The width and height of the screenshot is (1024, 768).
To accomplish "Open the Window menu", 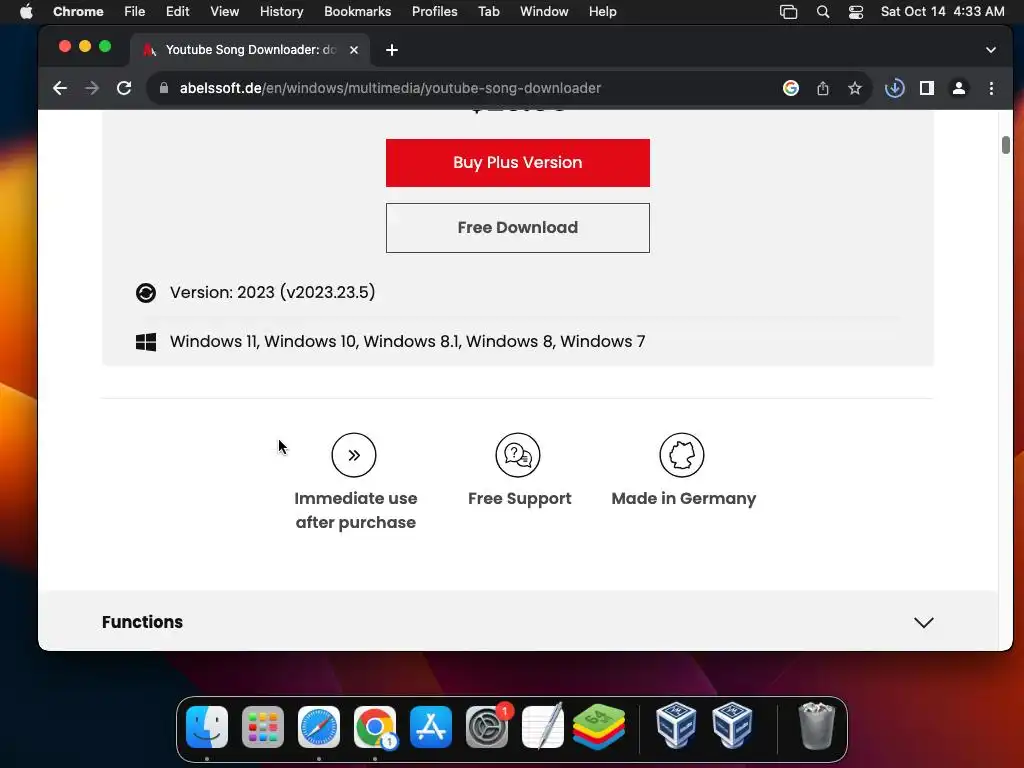I will pyautogui.click(x=544, y=12).
